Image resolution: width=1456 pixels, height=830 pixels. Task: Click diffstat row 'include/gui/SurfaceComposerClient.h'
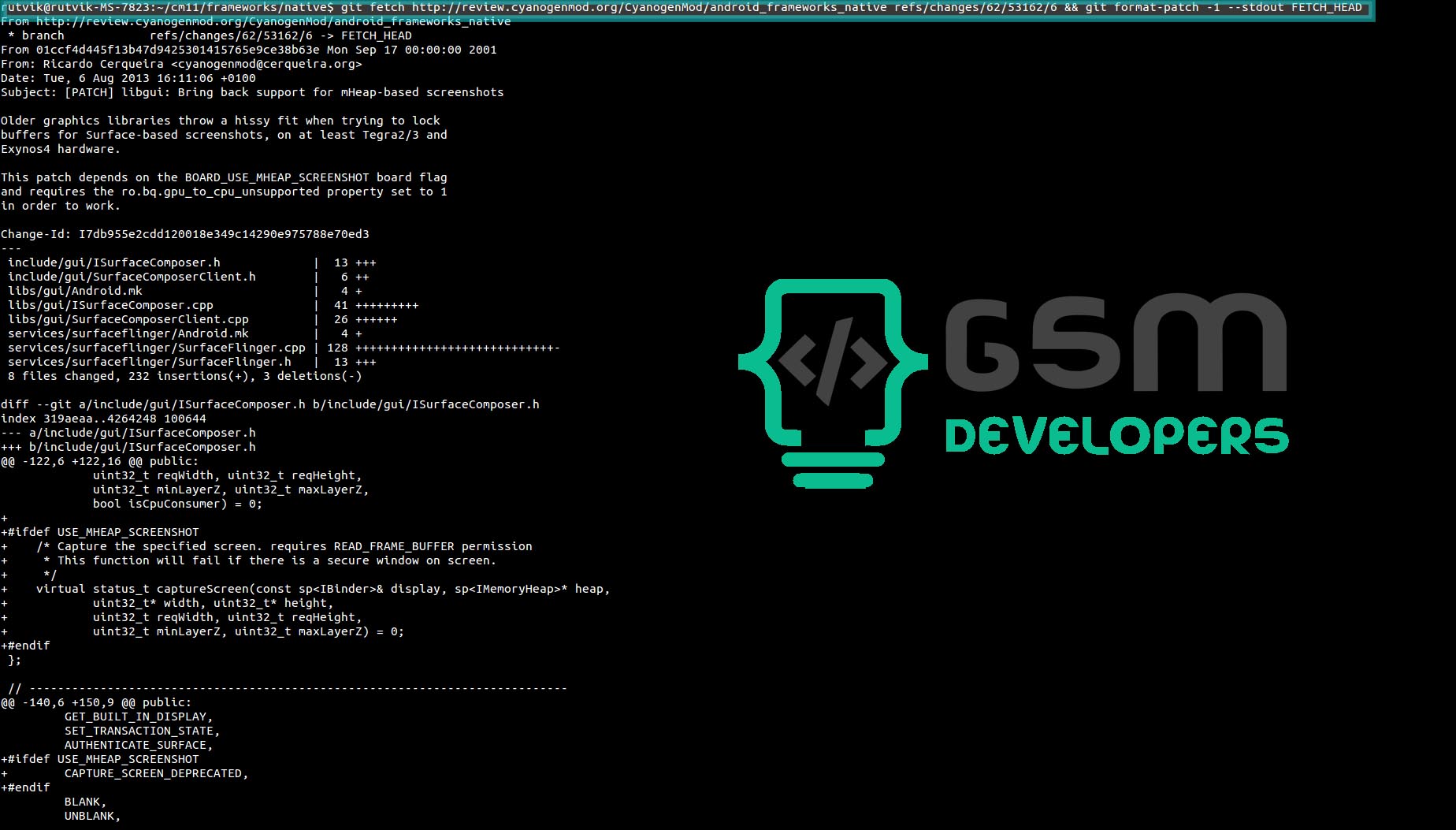point(188,277)
